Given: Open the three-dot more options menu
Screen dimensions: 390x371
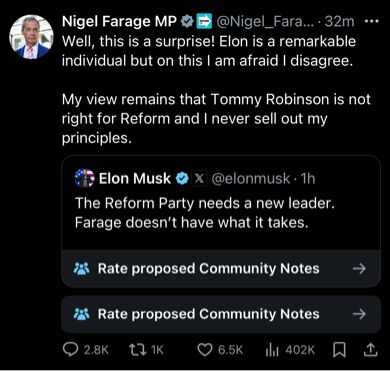Looking at the screenshot, I should click(x=372, y=21).
